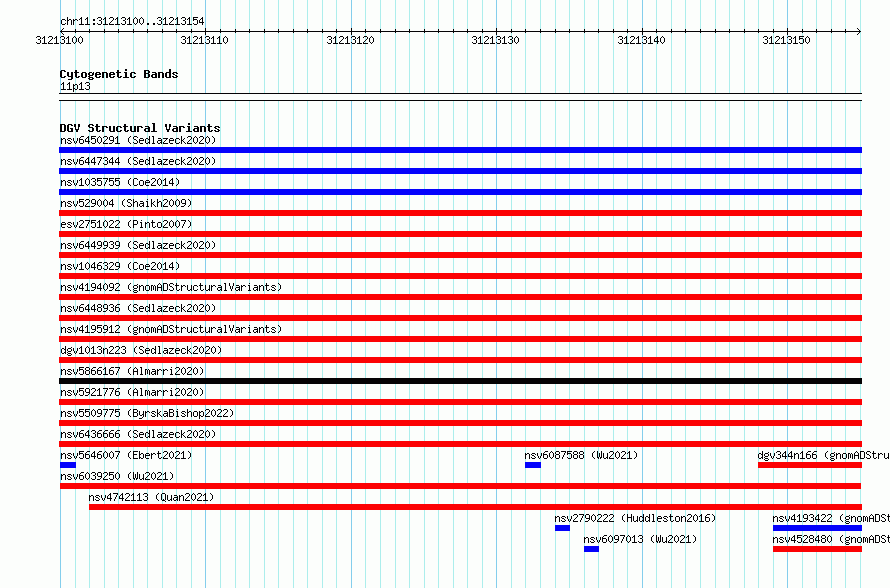
Task: Select the blue bar under nsv6447344
Action: pos(460,171)
